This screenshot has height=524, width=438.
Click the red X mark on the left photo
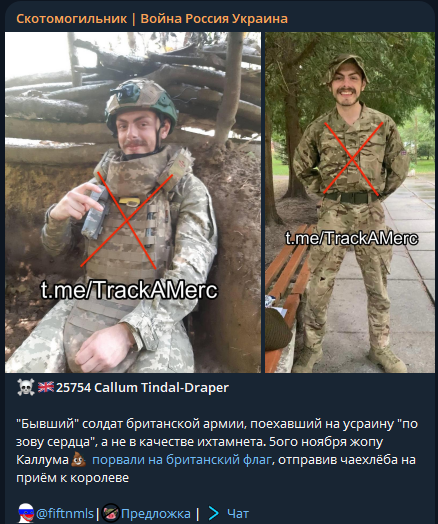click(126, 221)
